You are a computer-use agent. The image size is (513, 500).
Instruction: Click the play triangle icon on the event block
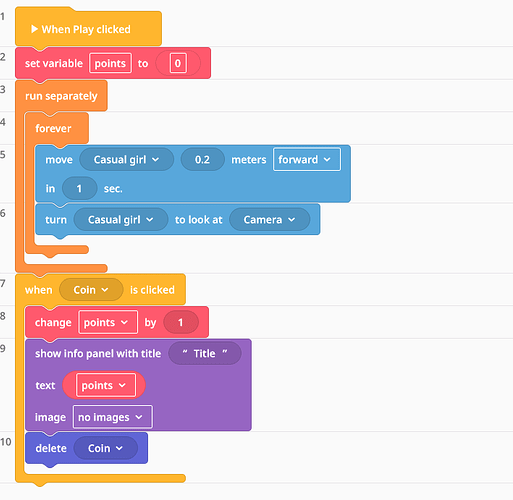(34, 29)
